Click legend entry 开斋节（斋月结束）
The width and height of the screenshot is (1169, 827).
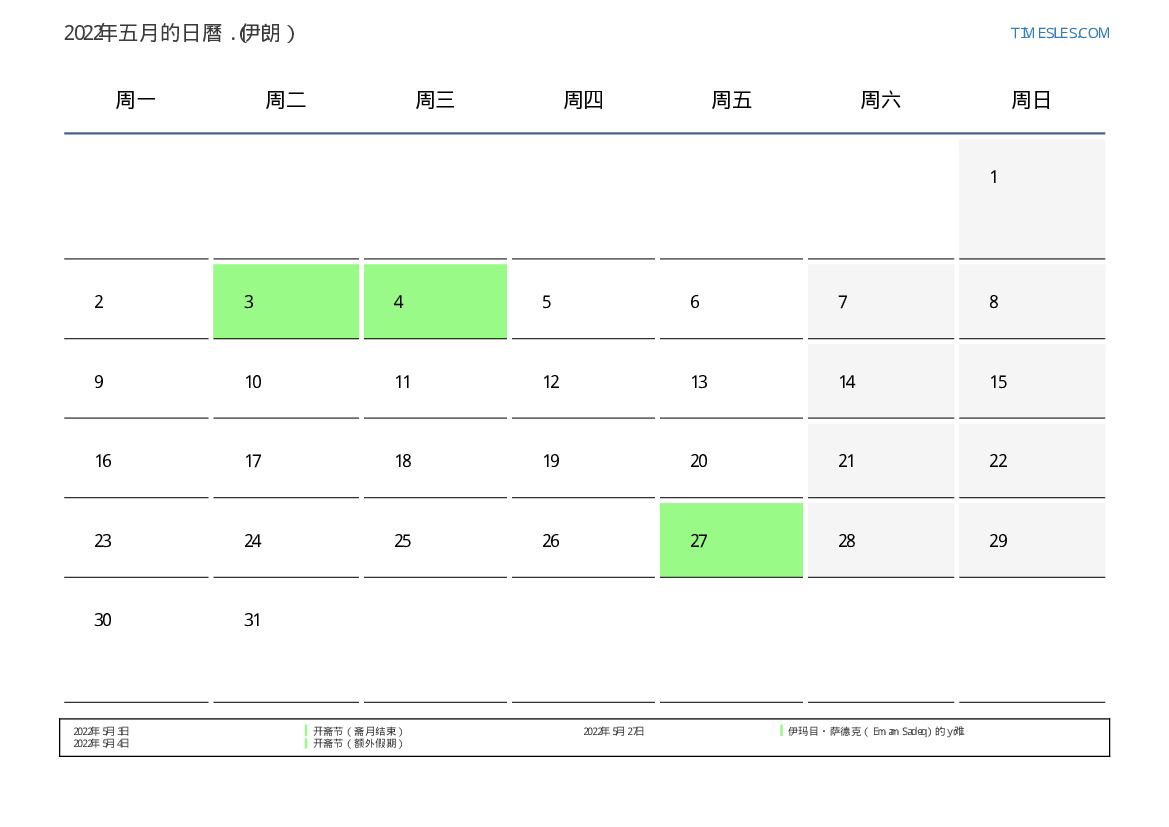tap(358, 732)
